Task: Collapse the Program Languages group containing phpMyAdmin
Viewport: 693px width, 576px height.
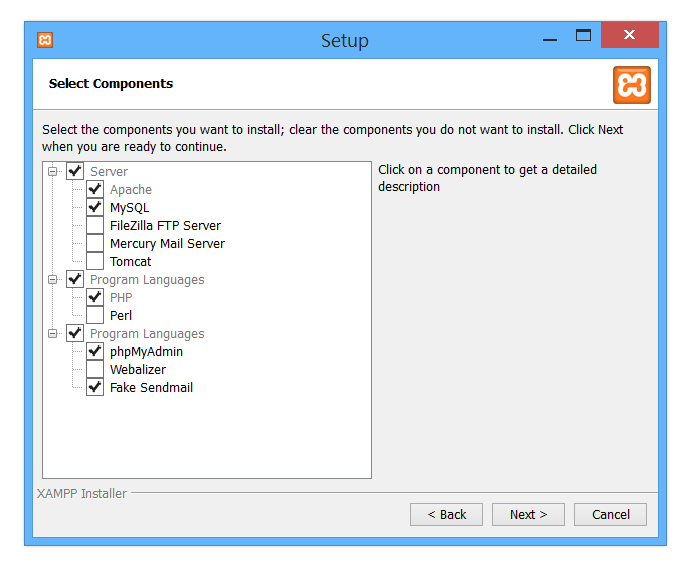Action: [x=53, y=334]
